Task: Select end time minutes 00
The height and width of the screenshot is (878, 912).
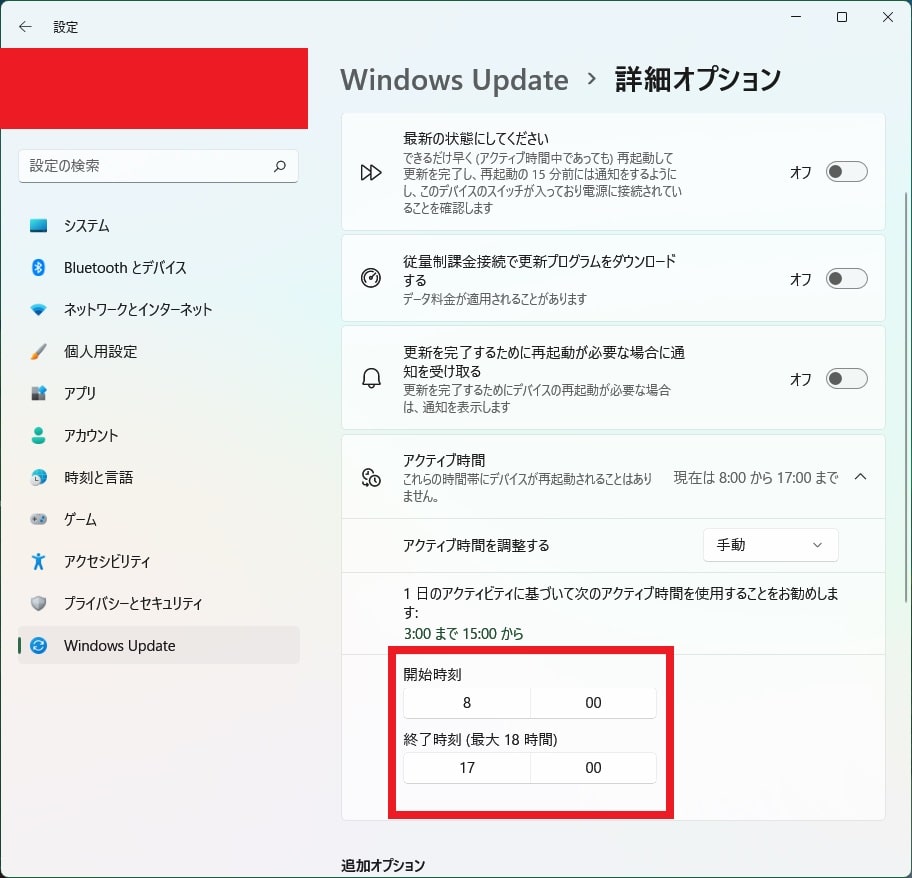Action: (x=593, y=768)
